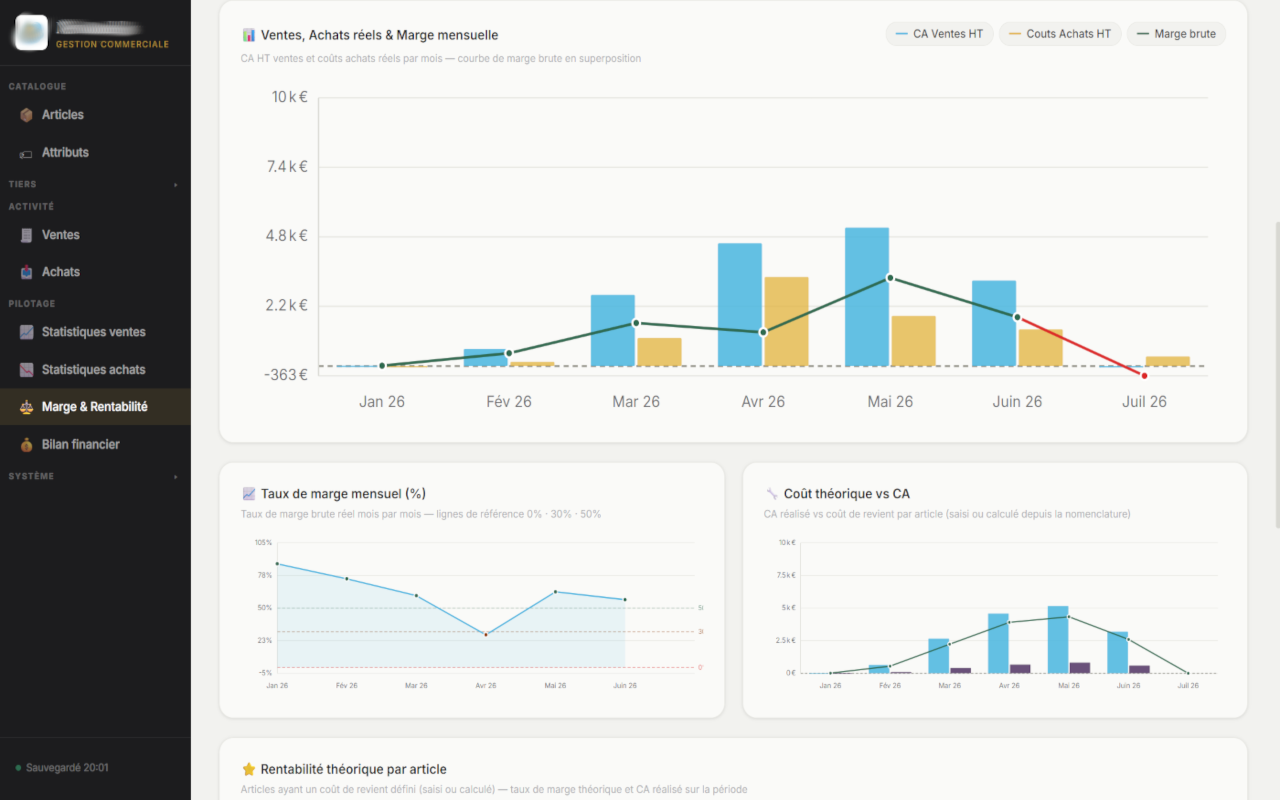Click the "Sauvegardé 20:01" status text

pos(67,768)
